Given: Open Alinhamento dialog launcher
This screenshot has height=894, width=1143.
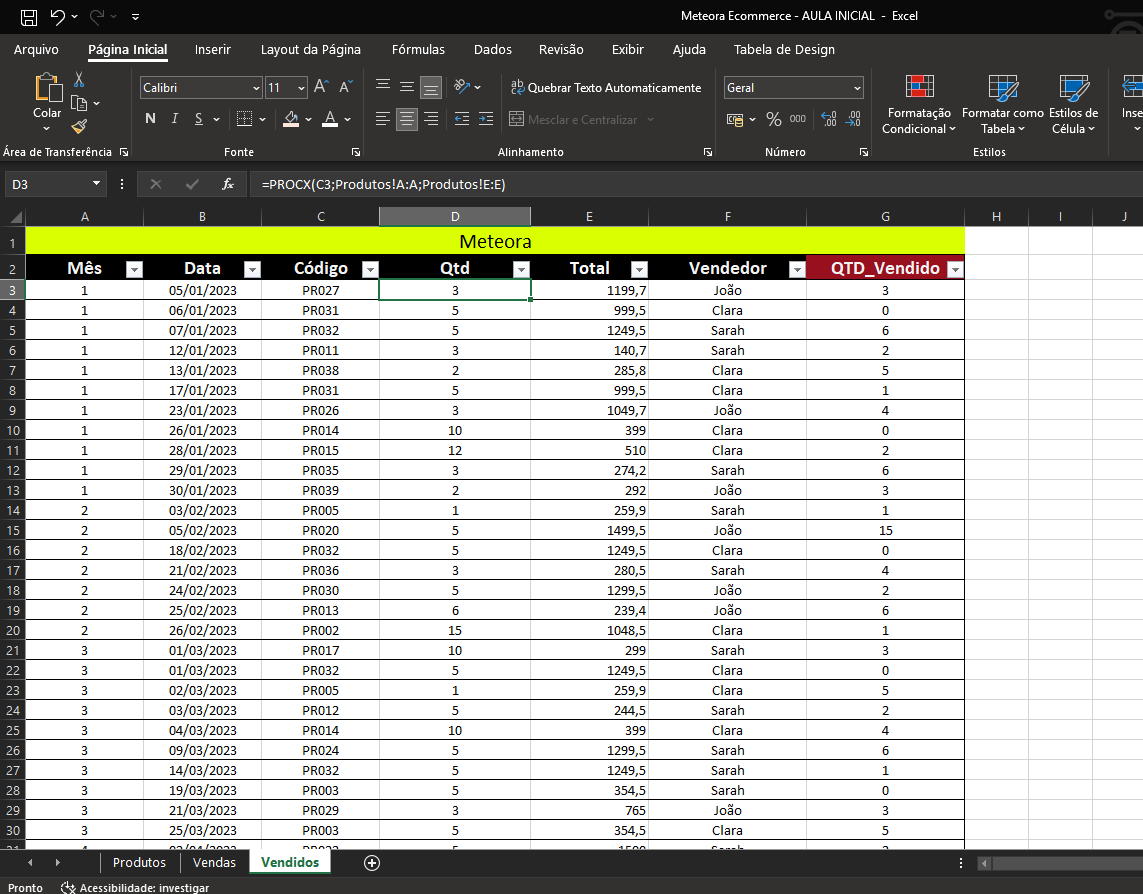Looking at the screenshot, I should coord(708,152).
